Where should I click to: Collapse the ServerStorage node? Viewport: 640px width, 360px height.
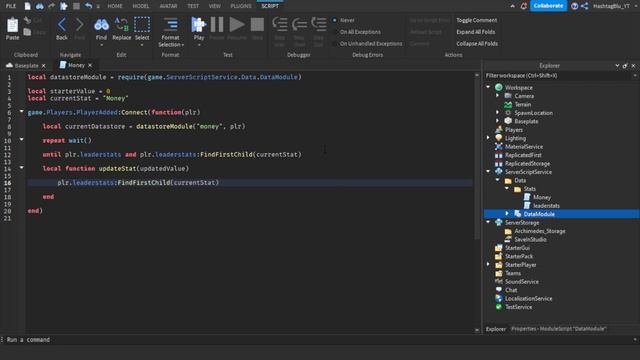pyautogui.click(x=488, y=222)
